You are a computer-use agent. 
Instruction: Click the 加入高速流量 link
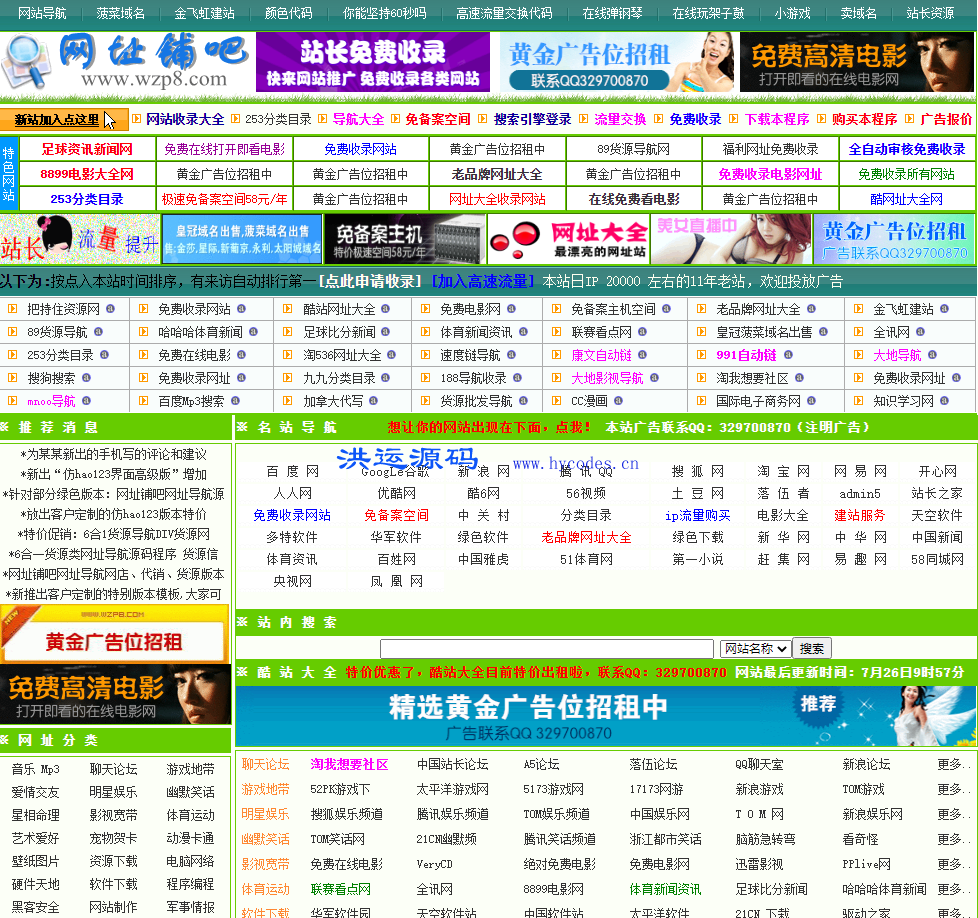(x=483, y=281)
